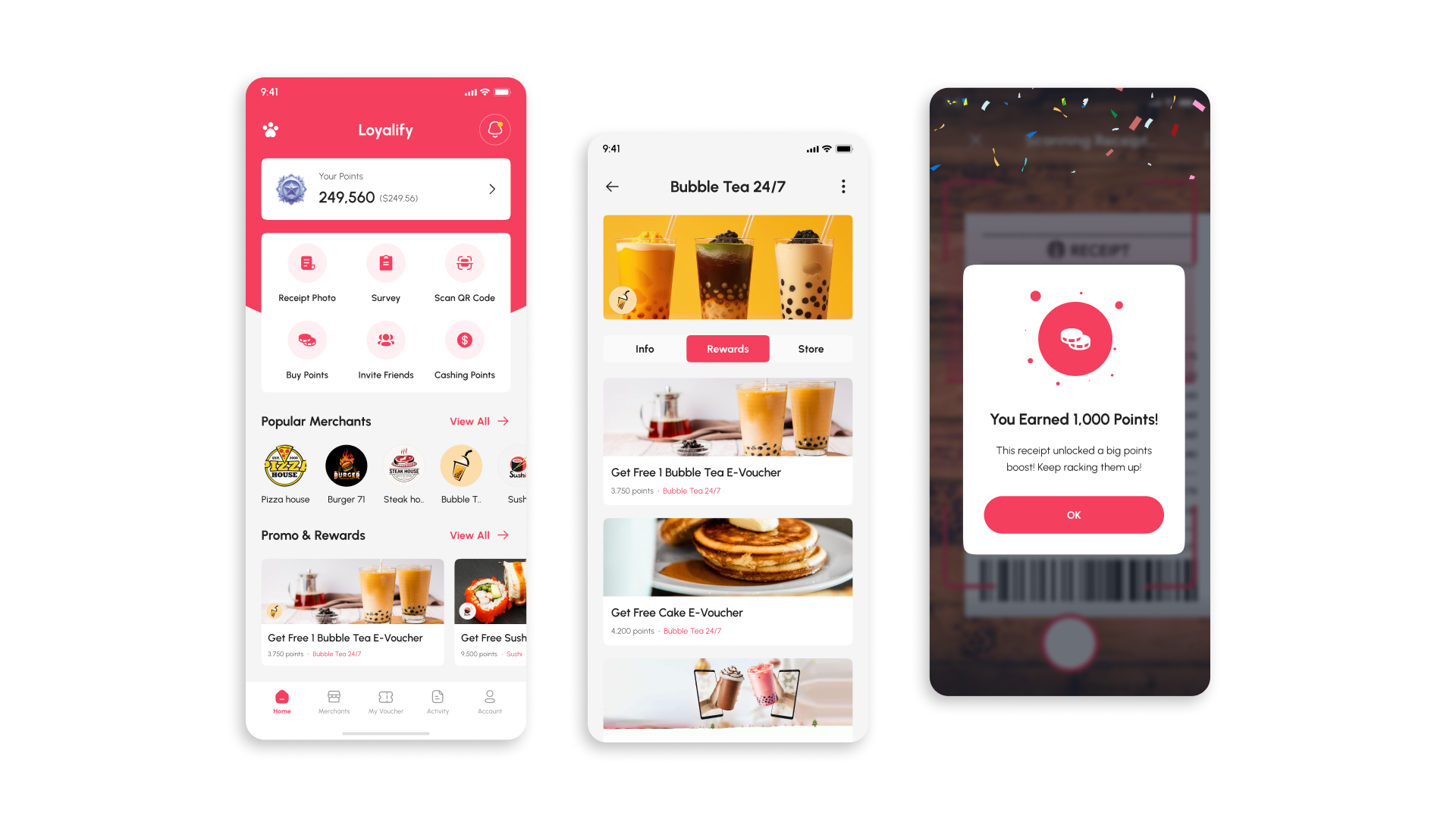This screenshot has width=1456, height=819.
Task: Select the Rewards tab in Bubble Tea 24/7
Action: [727, 348]
